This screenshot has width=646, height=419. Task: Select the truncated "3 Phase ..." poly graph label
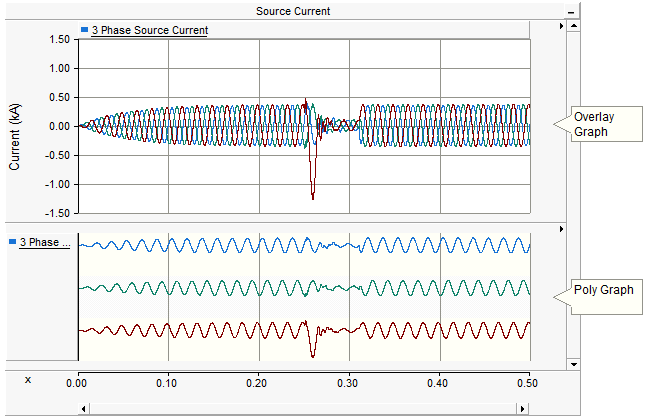coord(44,242)
